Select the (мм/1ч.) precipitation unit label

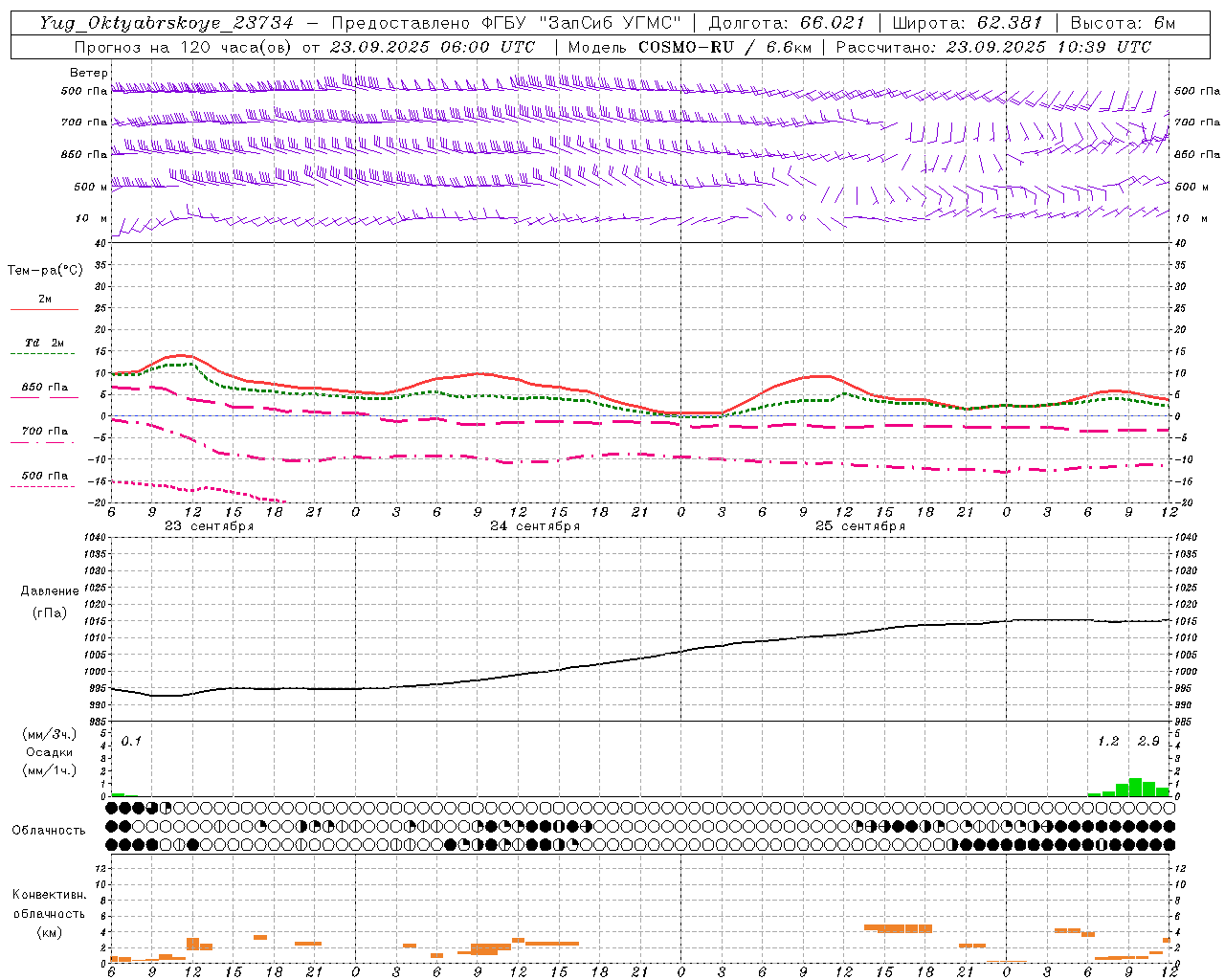[50, 770]
